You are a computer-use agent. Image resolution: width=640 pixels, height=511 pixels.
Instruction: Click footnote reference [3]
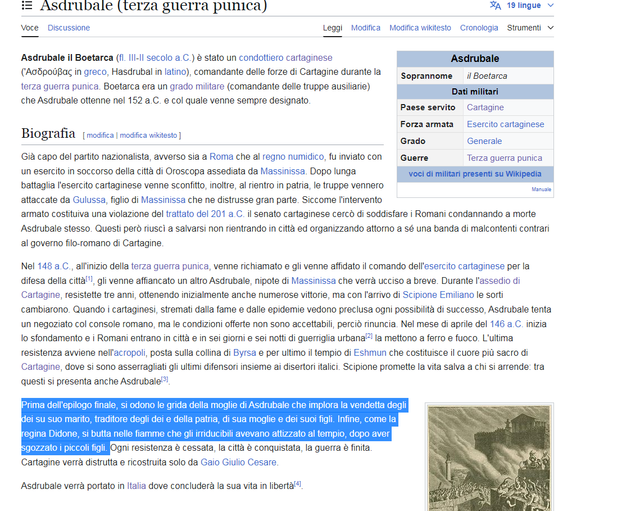click(x=164, y=379)
